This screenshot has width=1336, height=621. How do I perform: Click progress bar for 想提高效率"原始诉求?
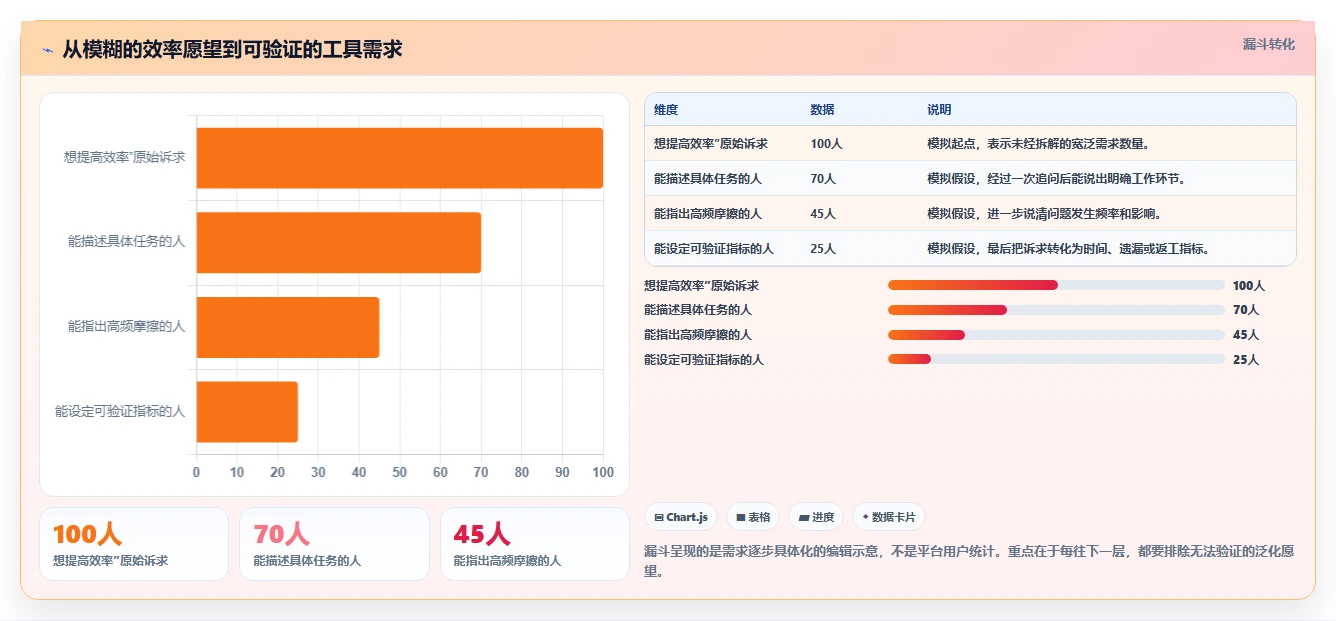point(1056,285)
